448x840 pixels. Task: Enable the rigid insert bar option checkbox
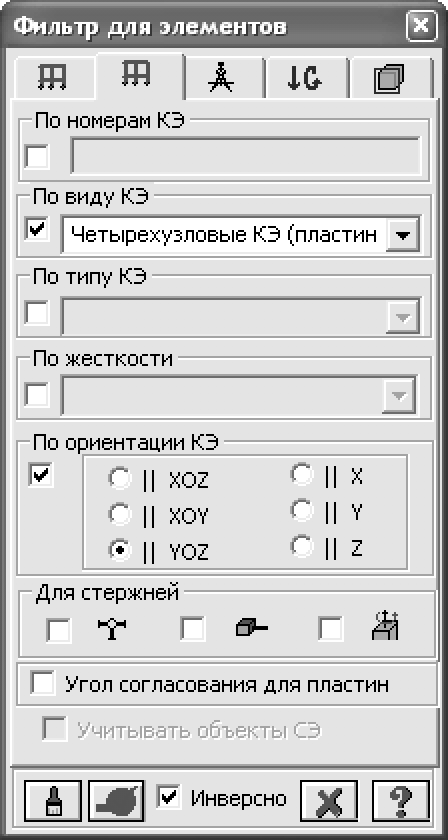pos(193,628)
